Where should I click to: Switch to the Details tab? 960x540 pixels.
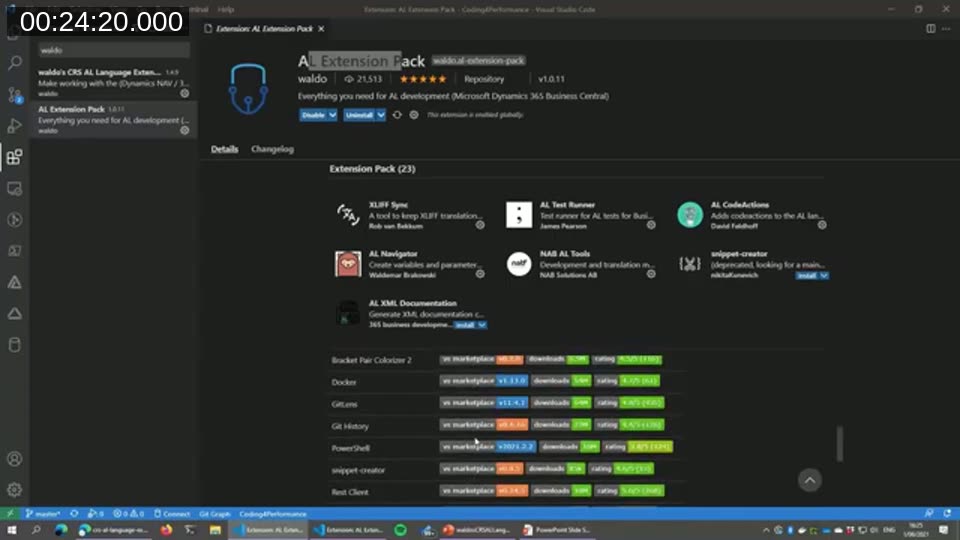point(225,149)
